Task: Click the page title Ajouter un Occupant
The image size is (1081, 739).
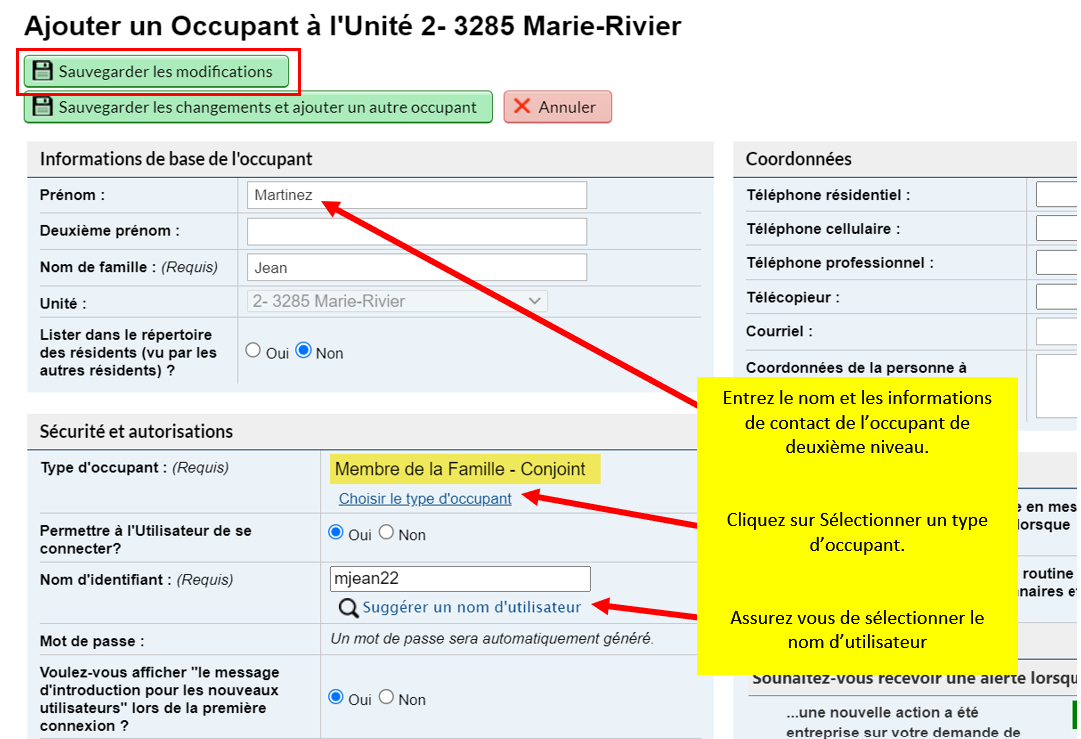Action: [x=352, y=26]
